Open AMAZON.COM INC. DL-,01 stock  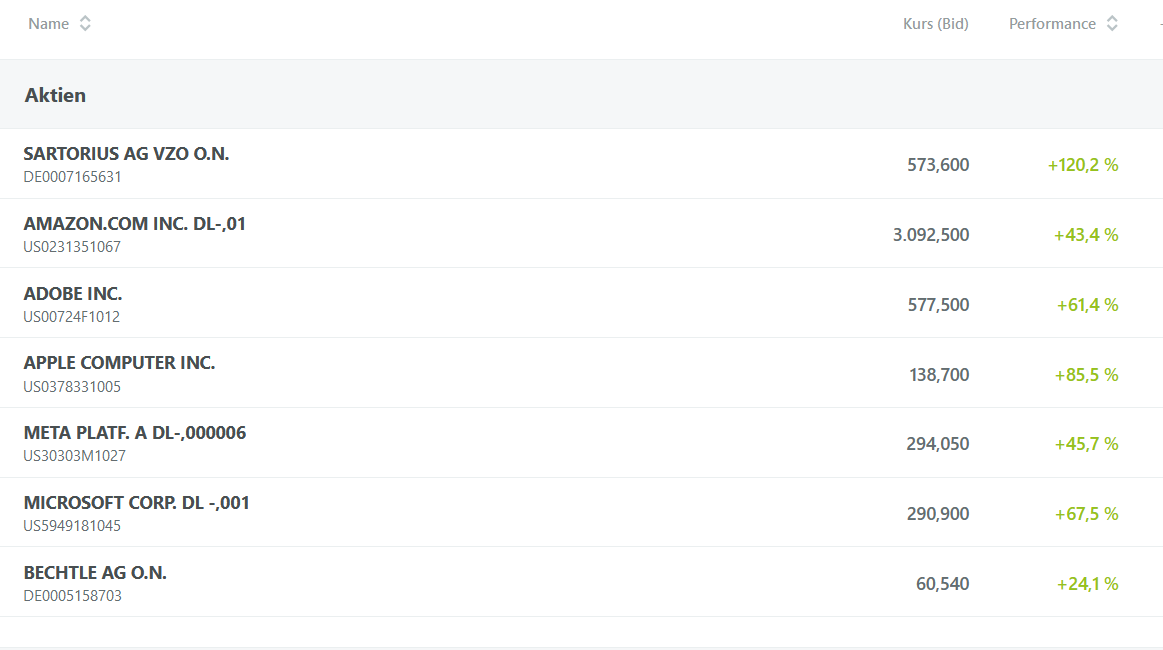coord(134,223)
